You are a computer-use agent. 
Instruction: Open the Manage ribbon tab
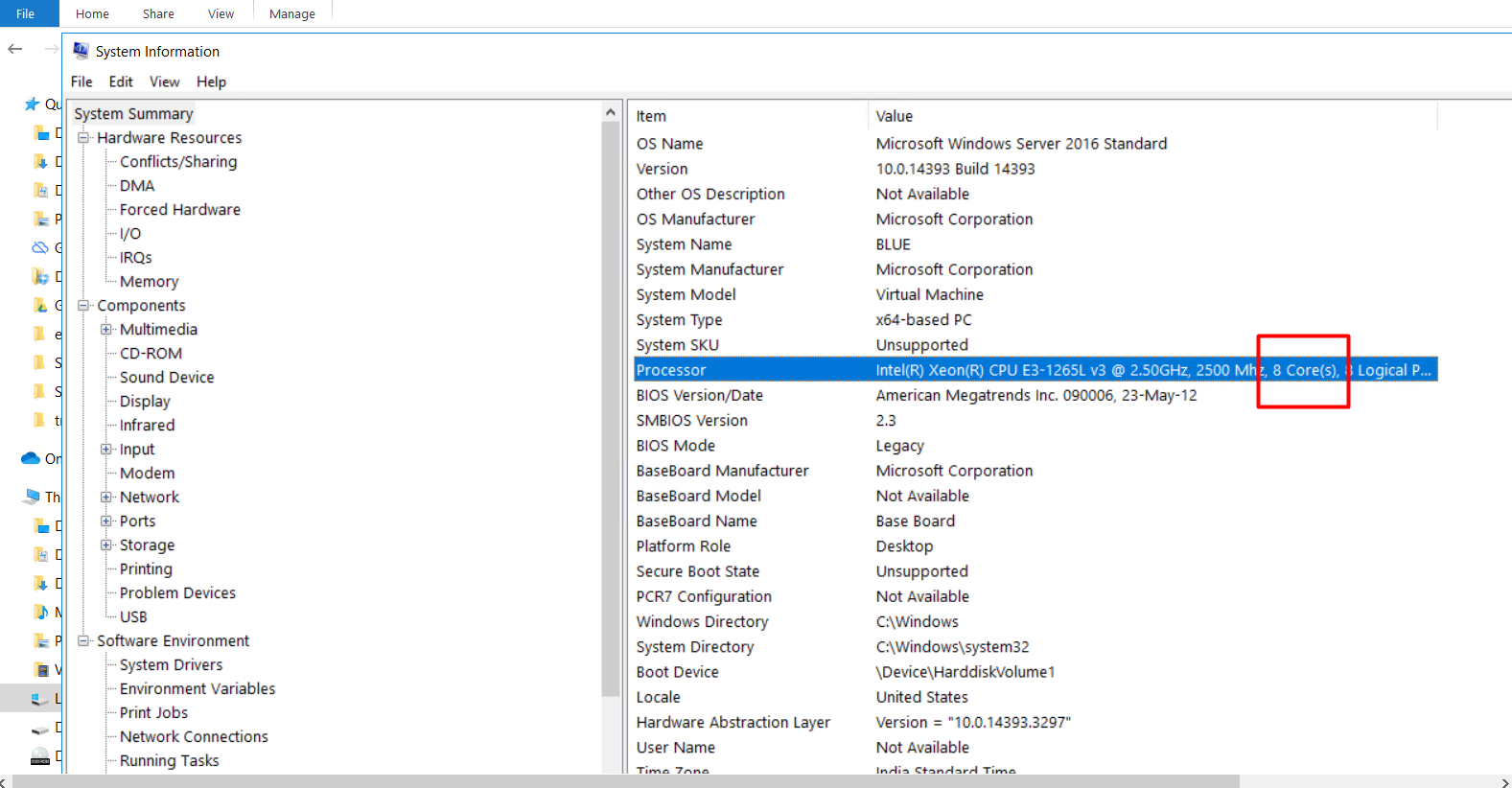[x=291, y=14]
